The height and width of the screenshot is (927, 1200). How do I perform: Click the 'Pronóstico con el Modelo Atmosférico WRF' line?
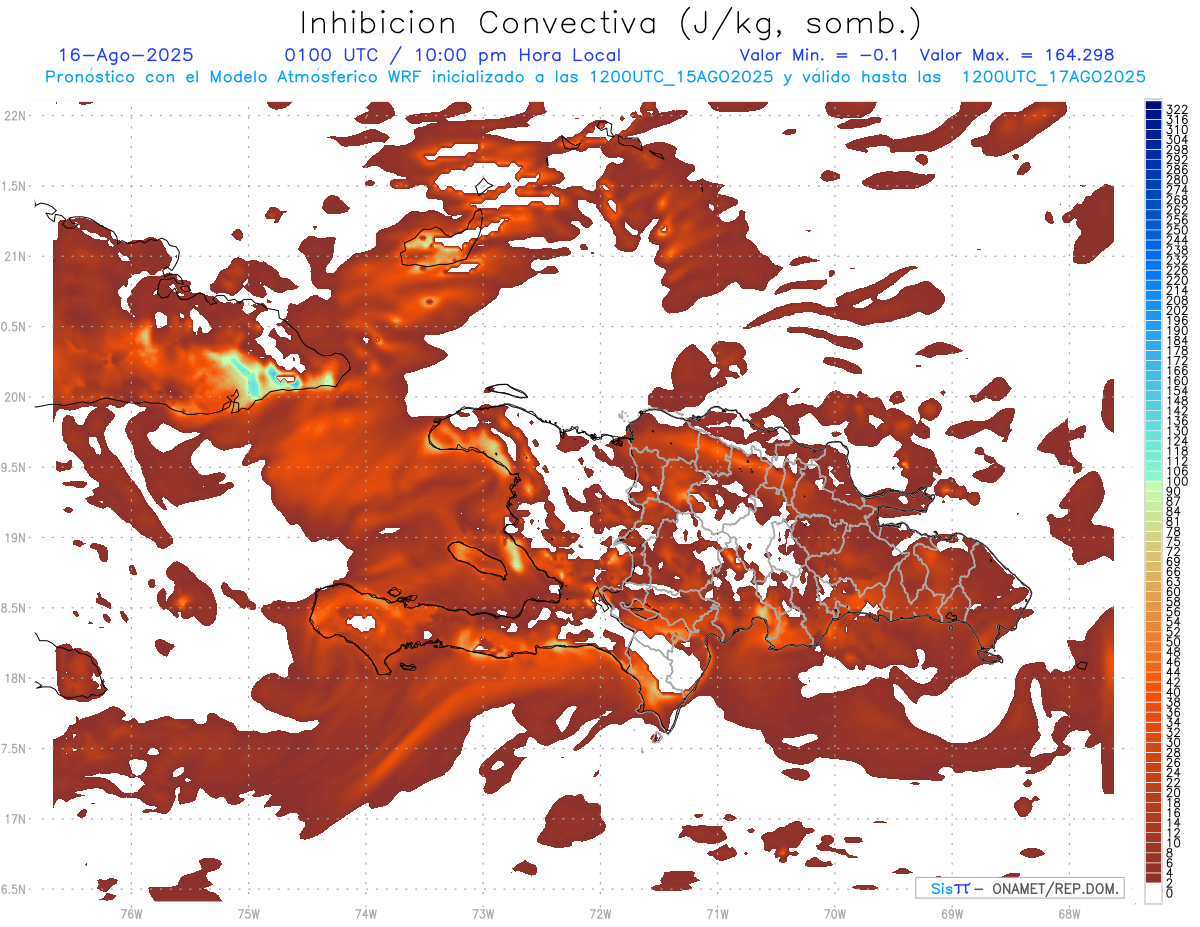(x=595, y=77)
